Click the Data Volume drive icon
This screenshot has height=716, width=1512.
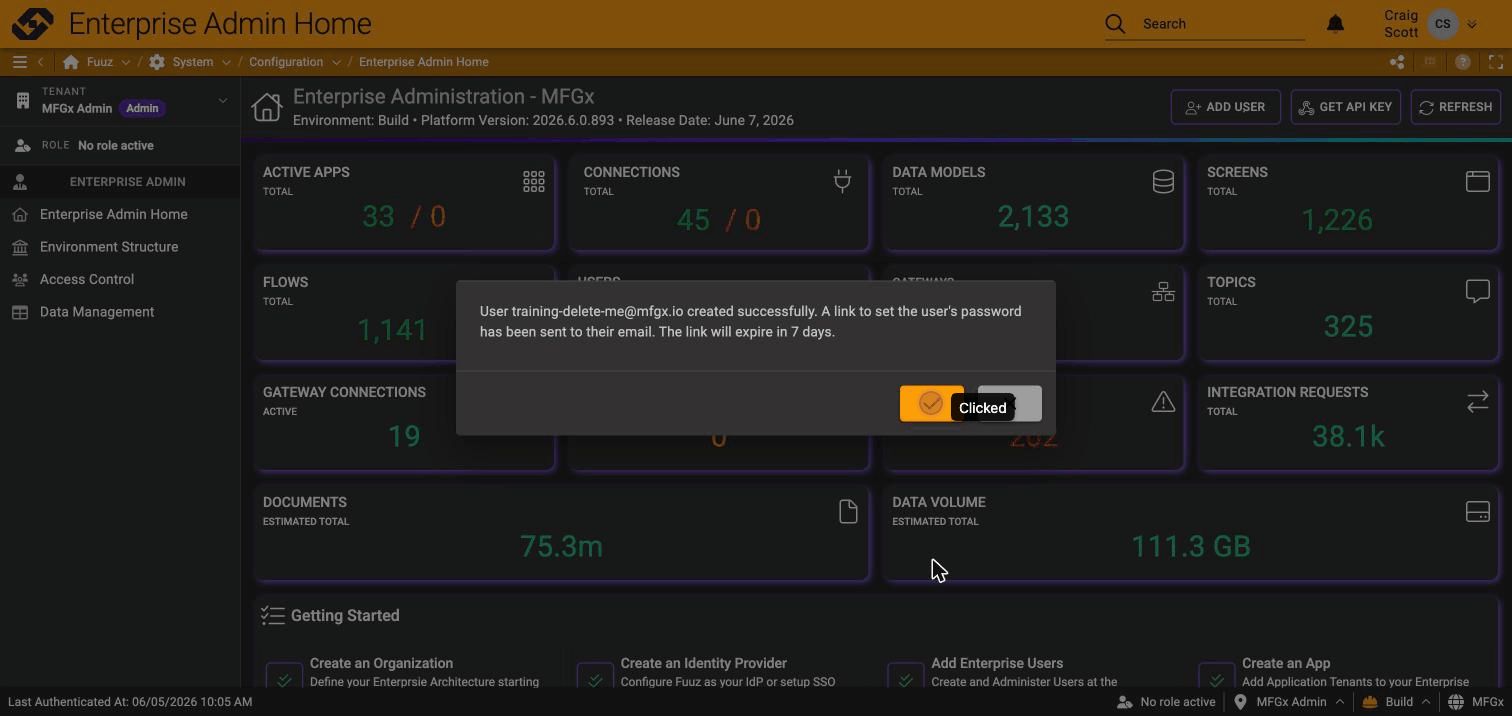pos(1477,511)
